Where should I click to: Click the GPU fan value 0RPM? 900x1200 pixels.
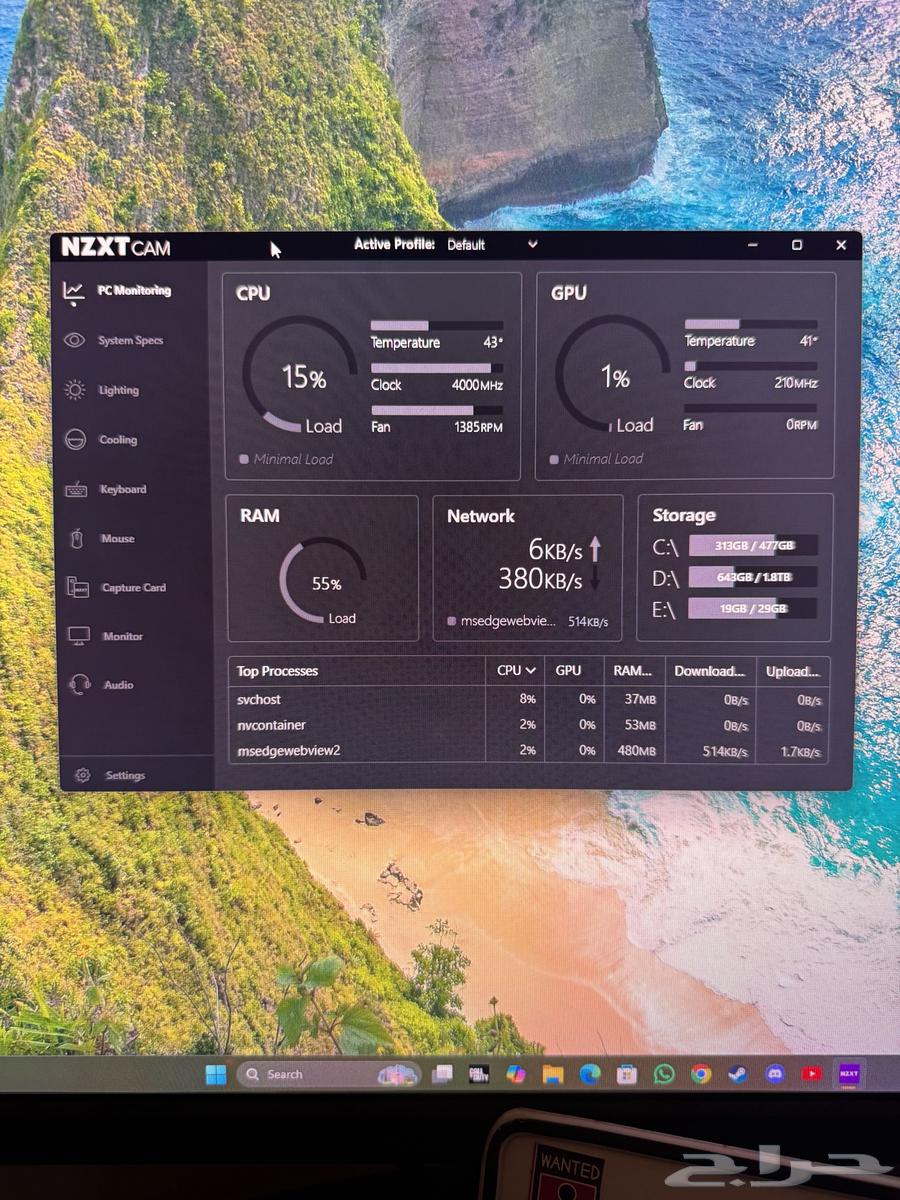pyautogui.click(x=802, y=425)
